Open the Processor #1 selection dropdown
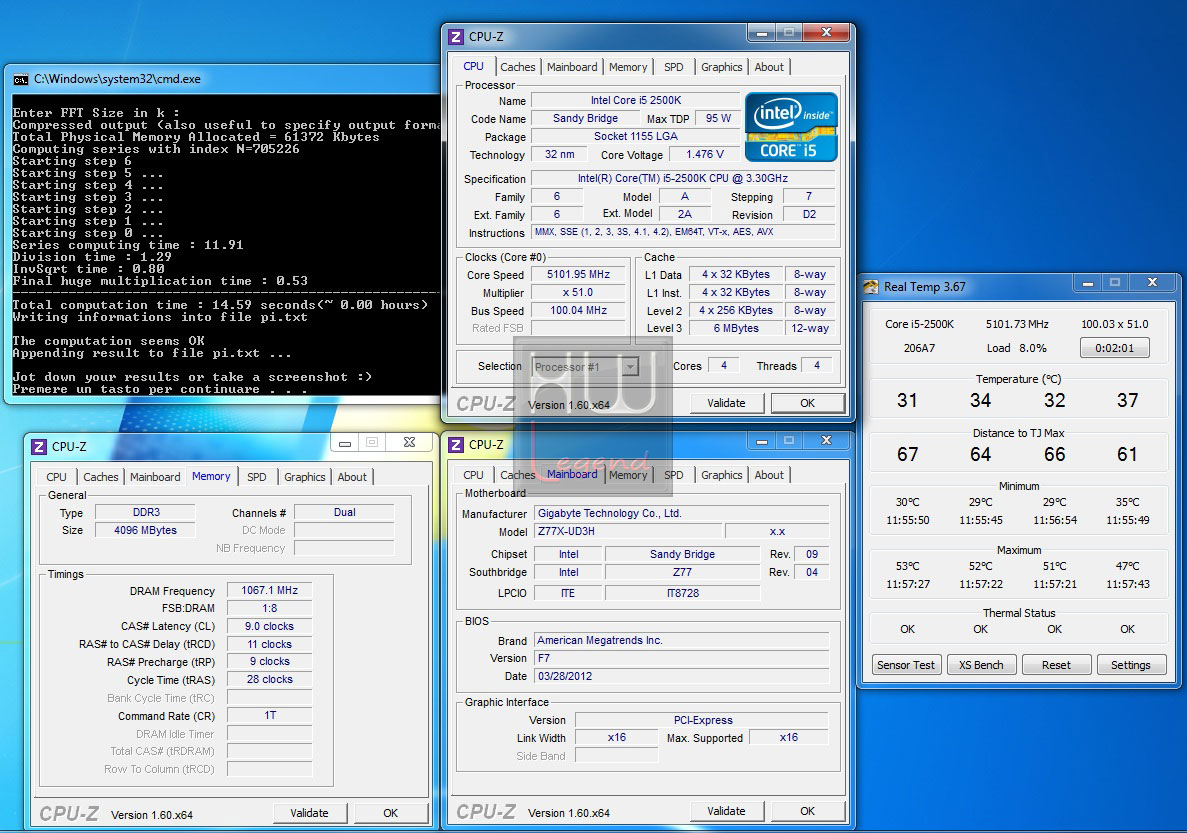This screenshot has height=833, width=1187. pyautogui.click(x=584, y=367)
